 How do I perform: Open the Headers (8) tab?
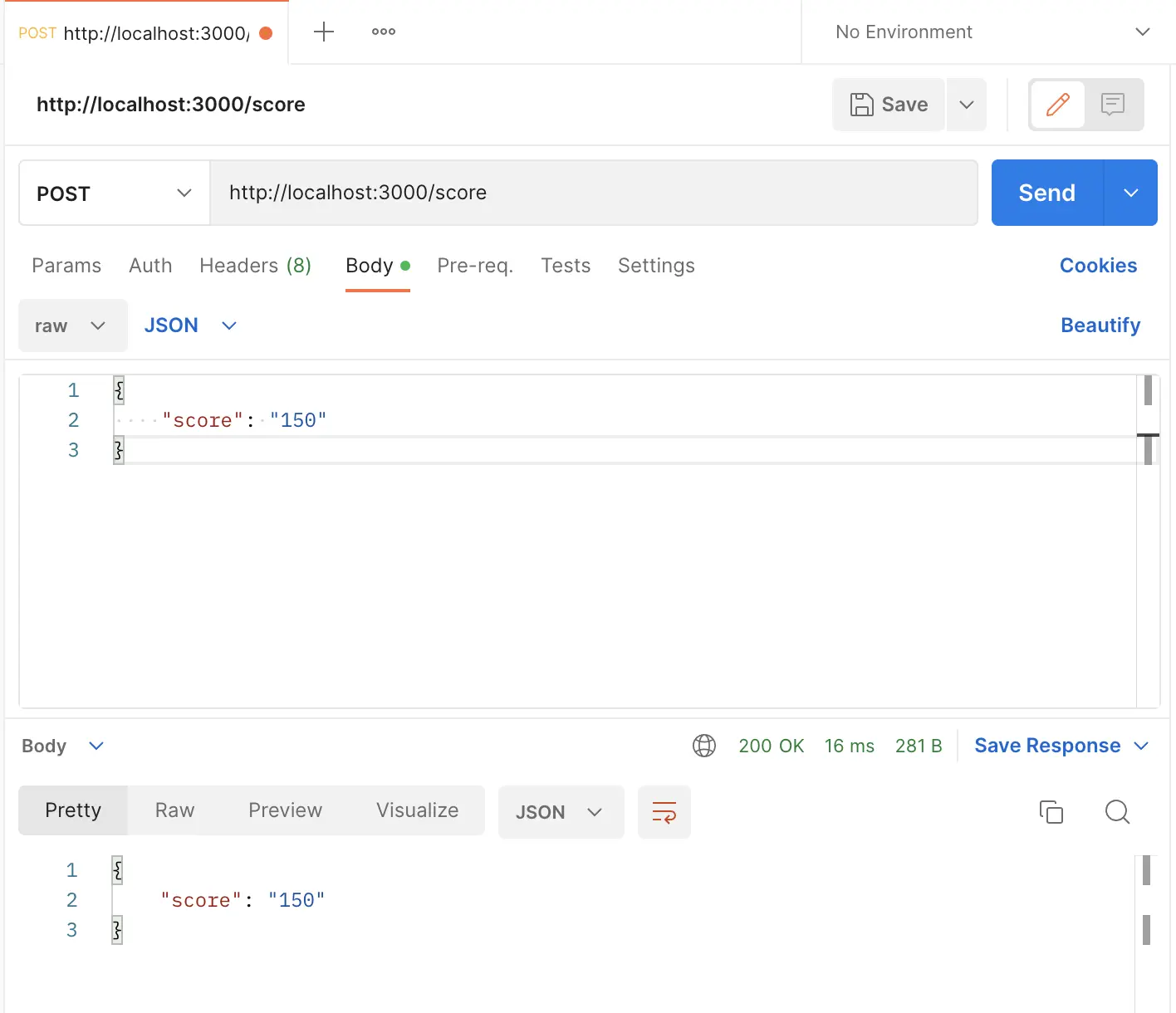coord(256,266)
